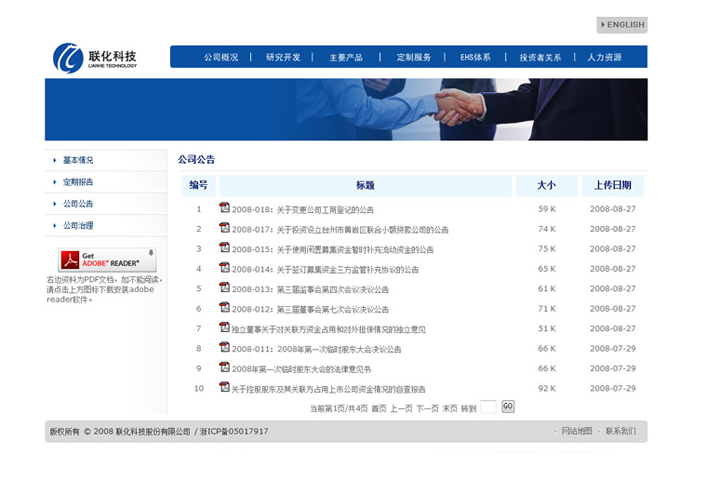
Task: Expand 定期报告 sidebar section
Action: pyautogui.click(x=78, y=182)
